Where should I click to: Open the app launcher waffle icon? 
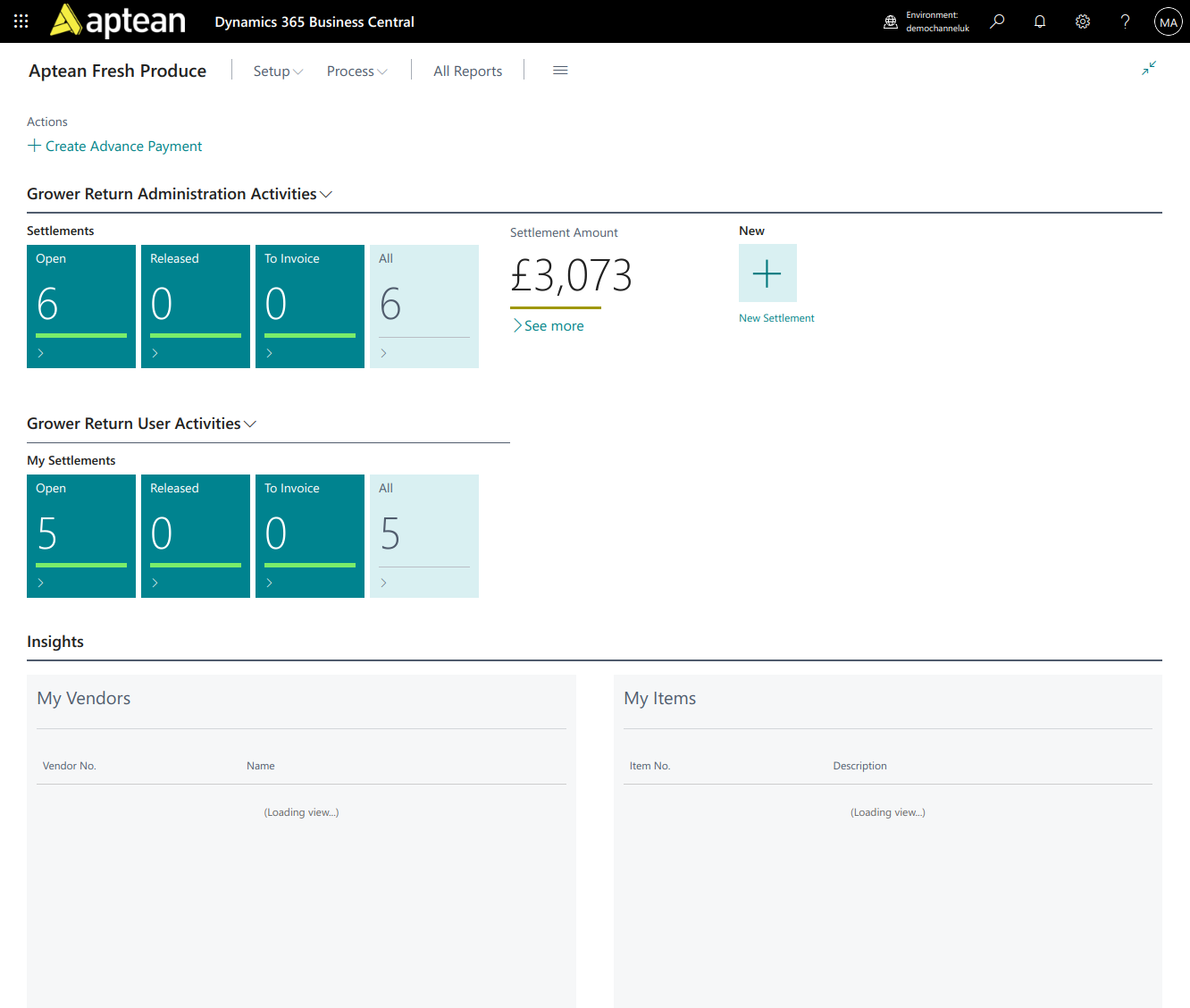(21, 21)
